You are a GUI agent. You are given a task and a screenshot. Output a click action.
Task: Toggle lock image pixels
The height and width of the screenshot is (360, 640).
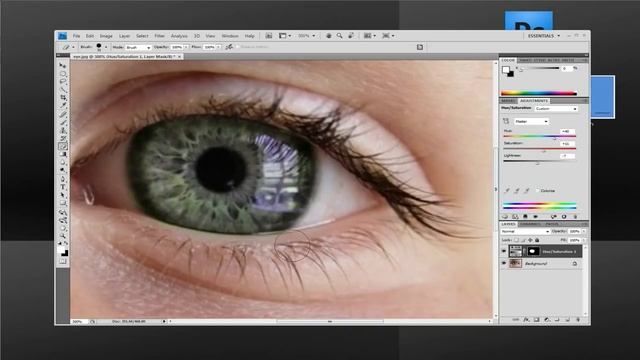click(x=524, y=240)
